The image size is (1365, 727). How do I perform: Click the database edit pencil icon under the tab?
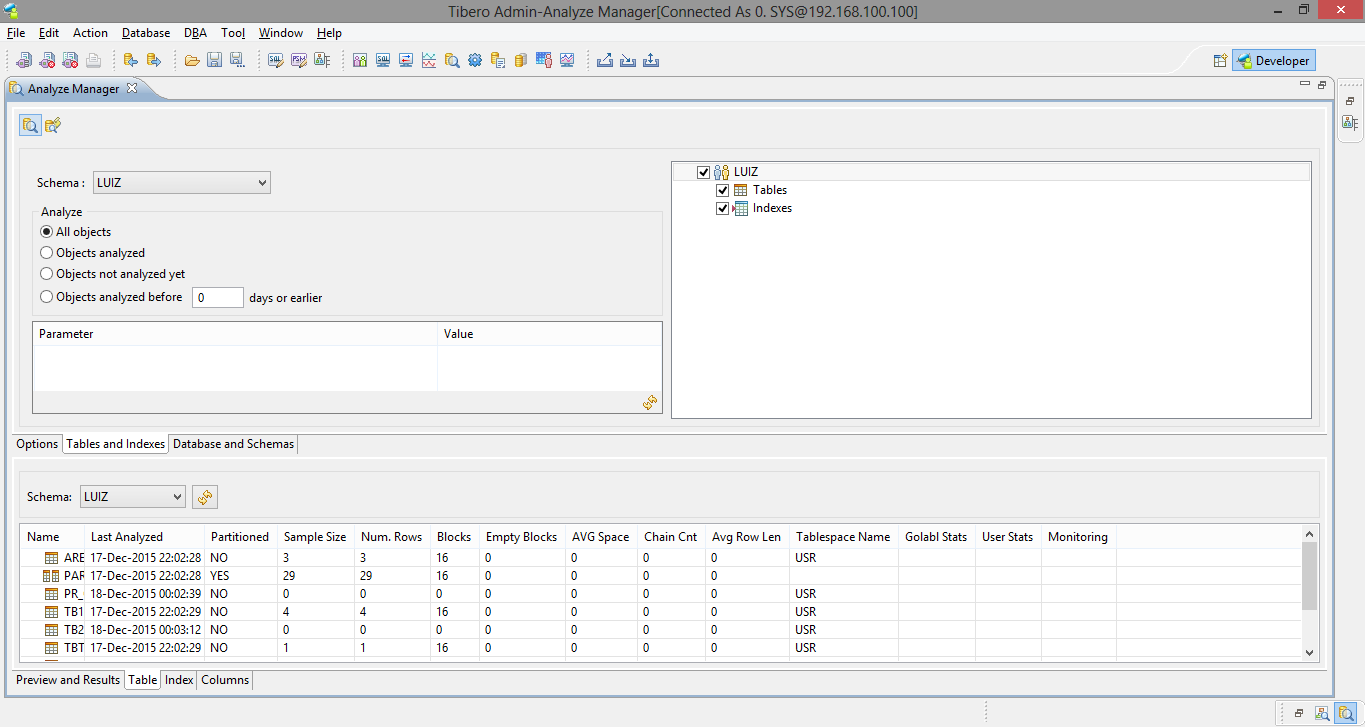[x=53, y=125]
